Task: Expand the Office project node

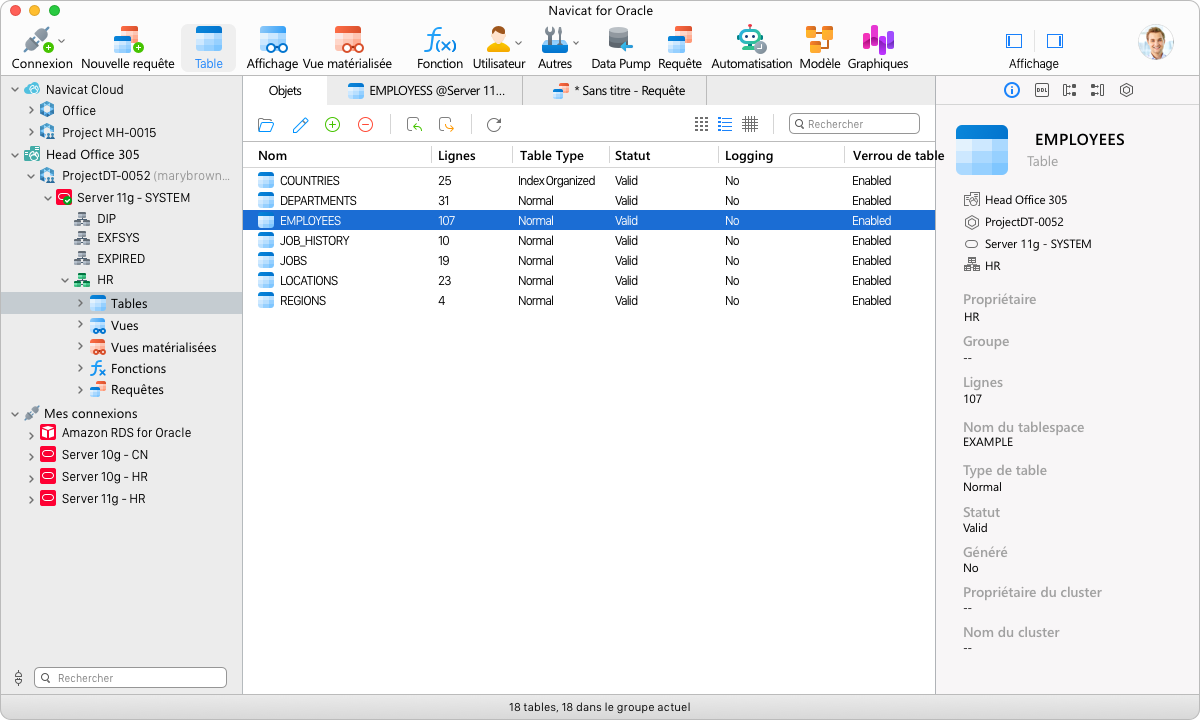Action: 31,111
